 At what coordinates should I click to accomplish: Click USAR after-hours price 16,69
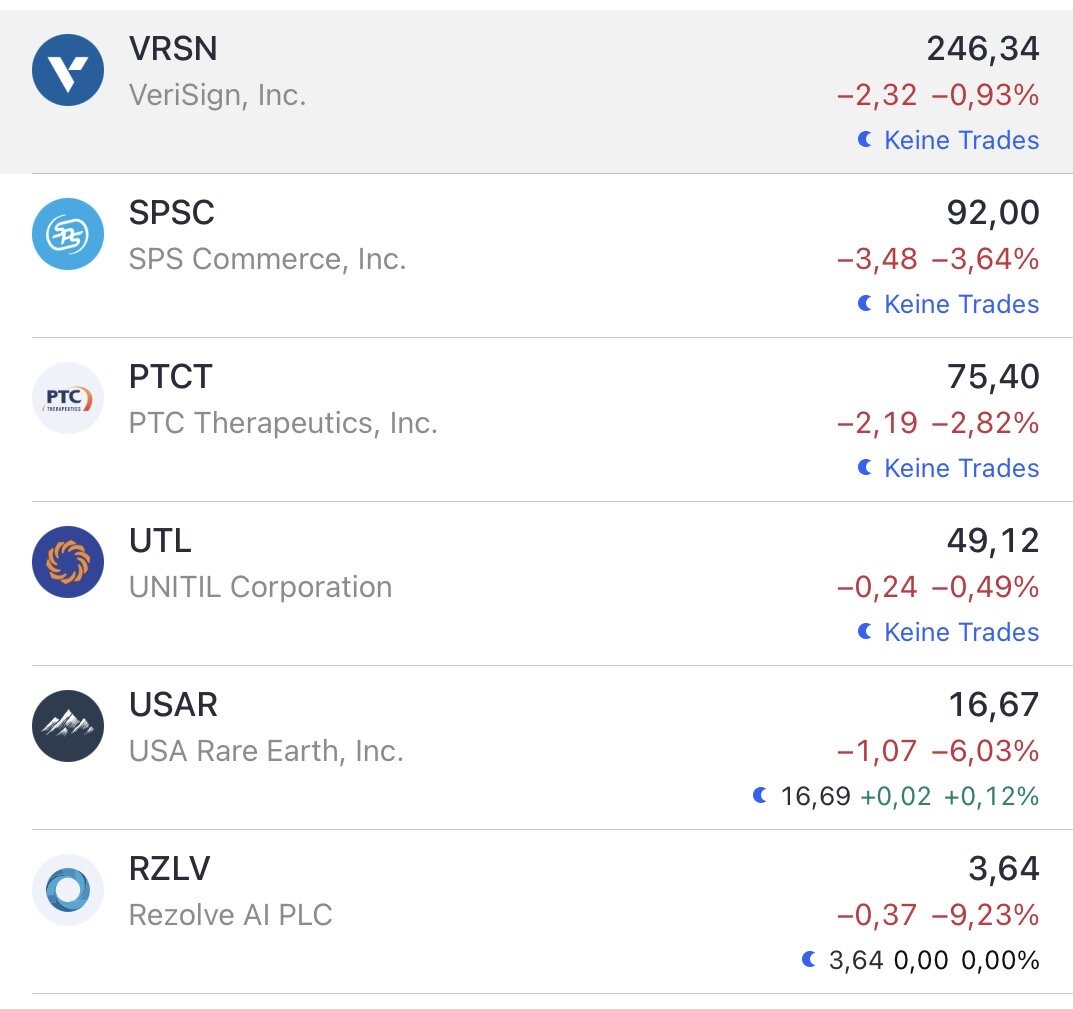pyautogui.click(x=815, y=796)
